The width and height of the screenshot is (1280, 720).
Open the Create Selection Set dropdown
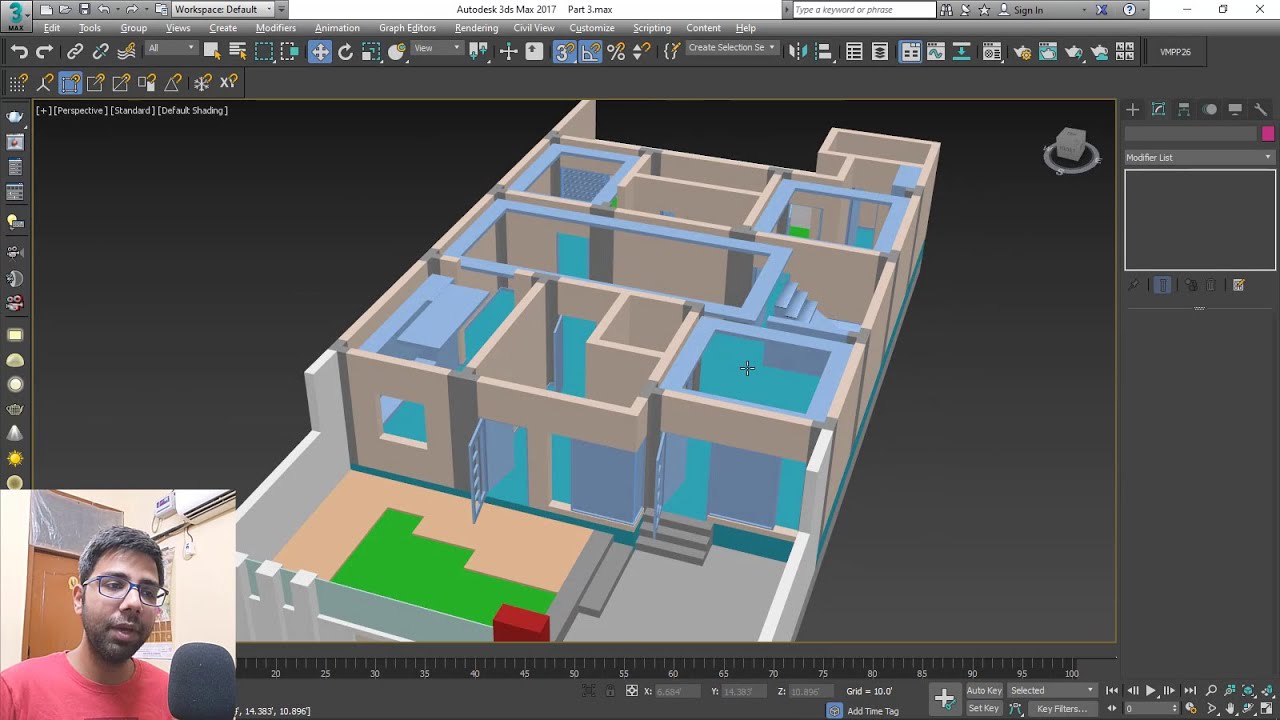pyautogui.click(x=732, y=48)
